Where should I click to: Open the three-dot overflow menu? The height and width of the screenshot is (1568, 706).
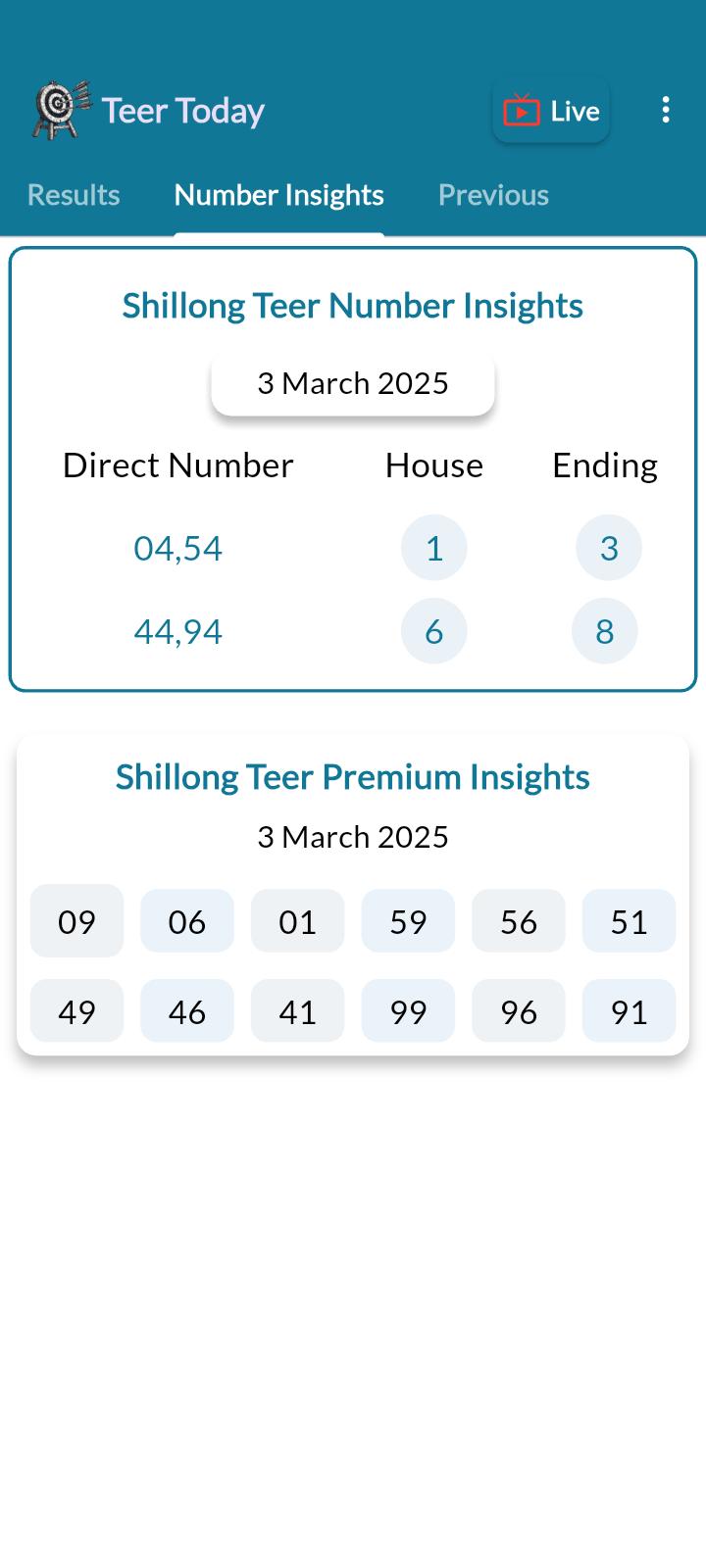(666, 110)
